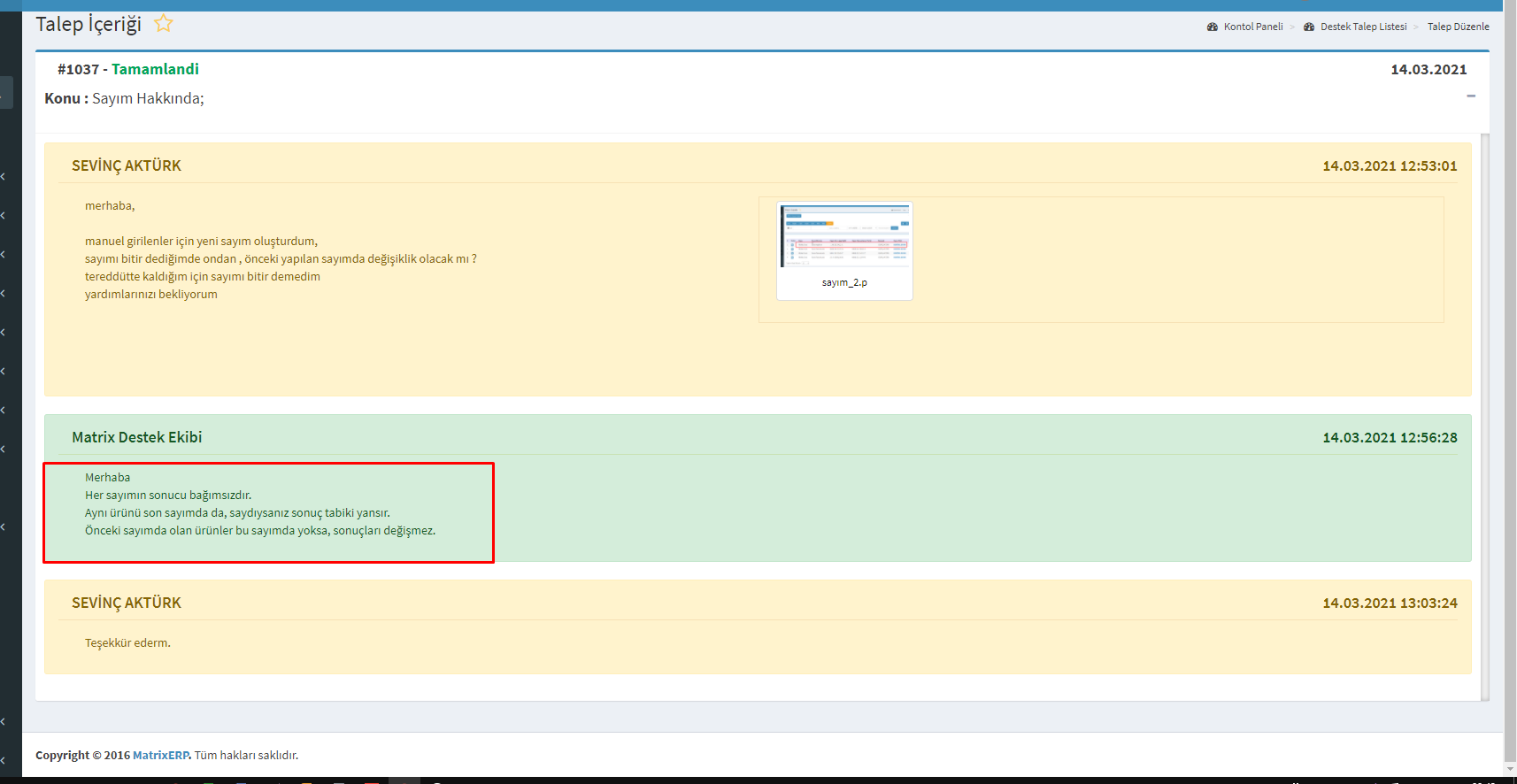Click the scrollbar down arrow at bottom right

[1510, 769]
